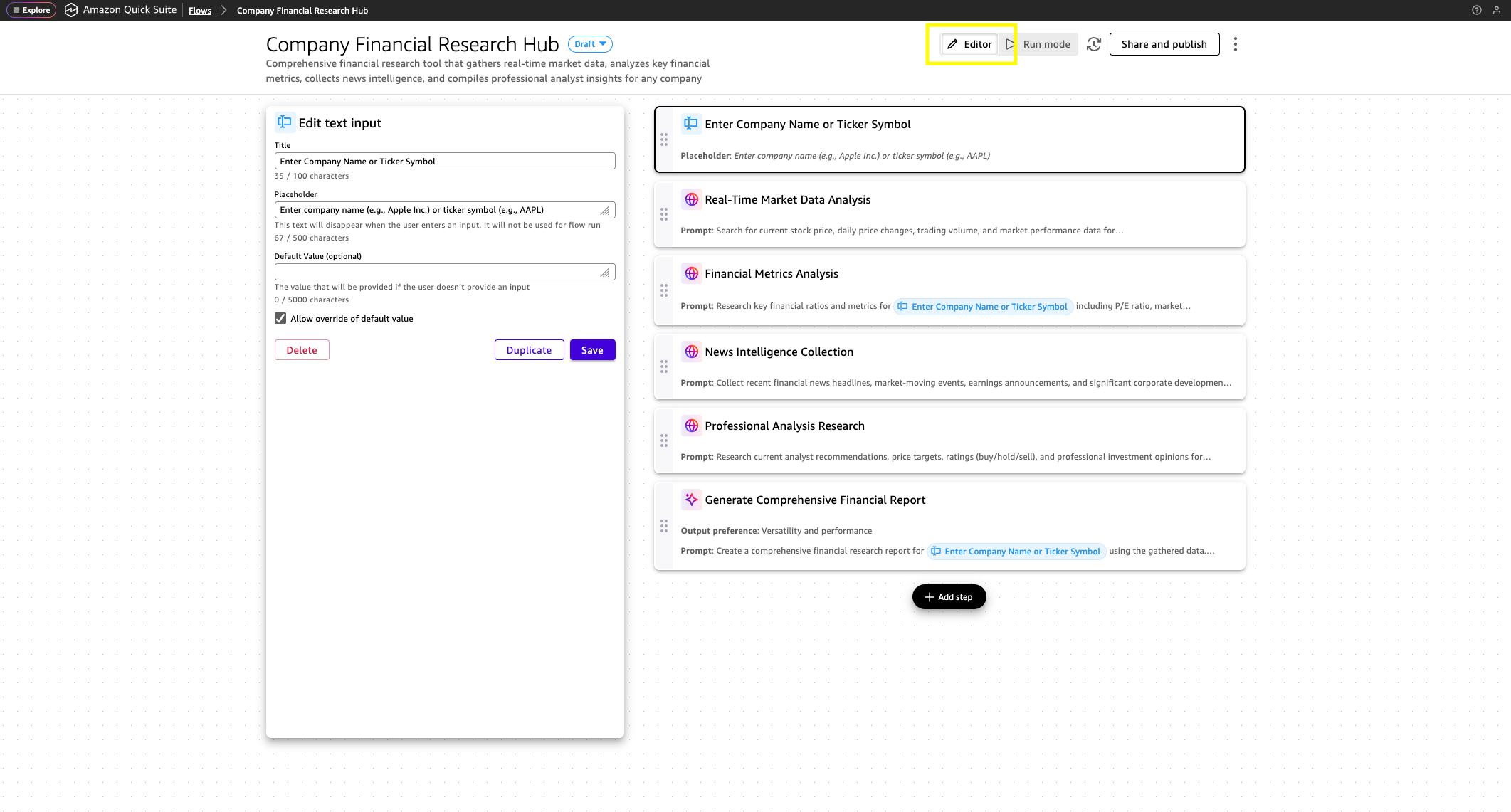
Task: Click the Flows breadcrumb link
Action: point(199,11)
